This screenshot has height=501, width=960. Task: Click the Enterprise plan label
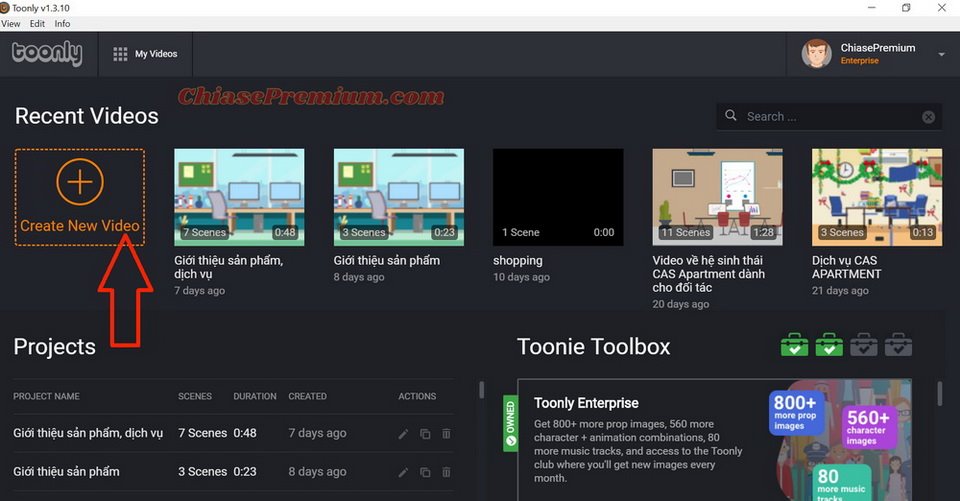click(860, 61)
